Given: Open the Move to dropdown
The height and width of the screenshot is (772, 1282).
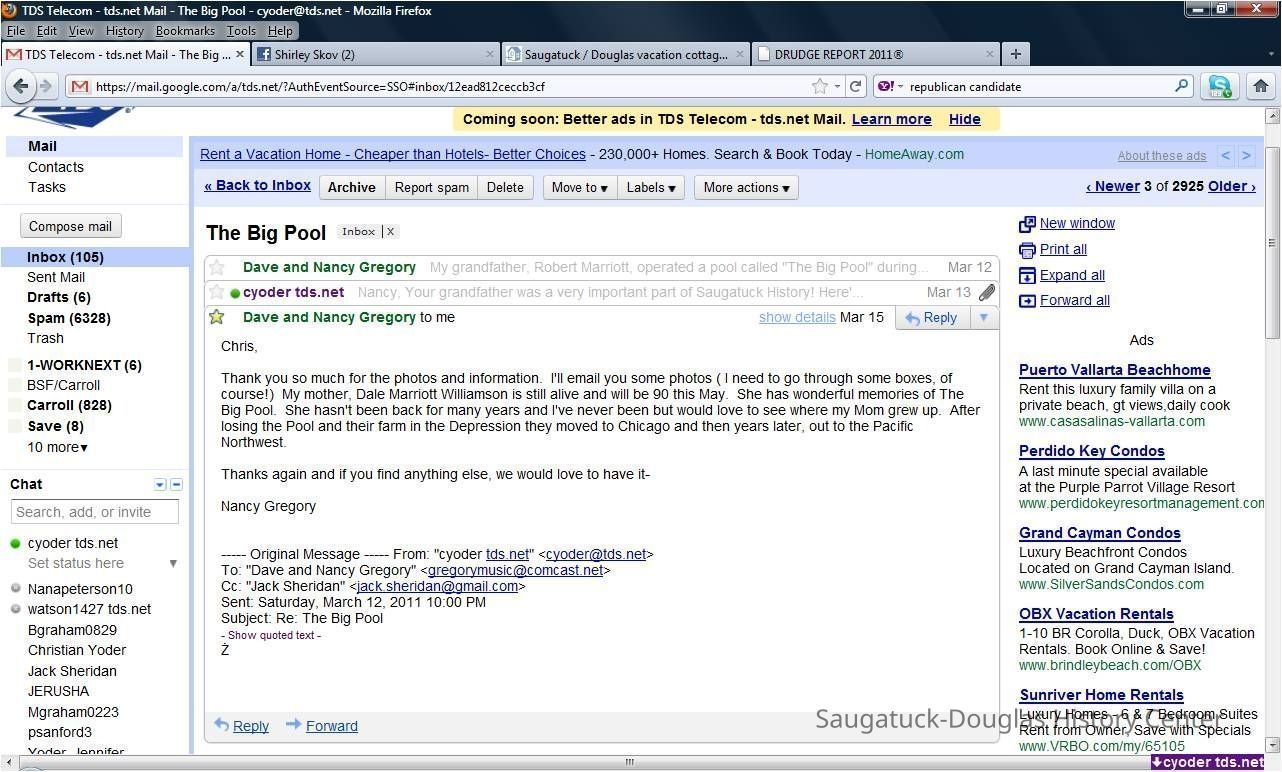Looking at the screenshot, I should 579,188.
